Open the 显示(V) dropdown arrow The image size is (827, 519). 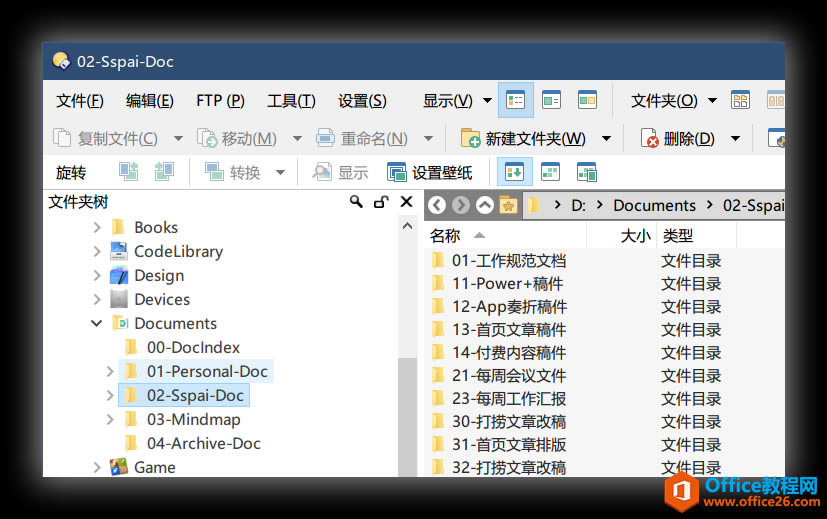click(487, 100)
